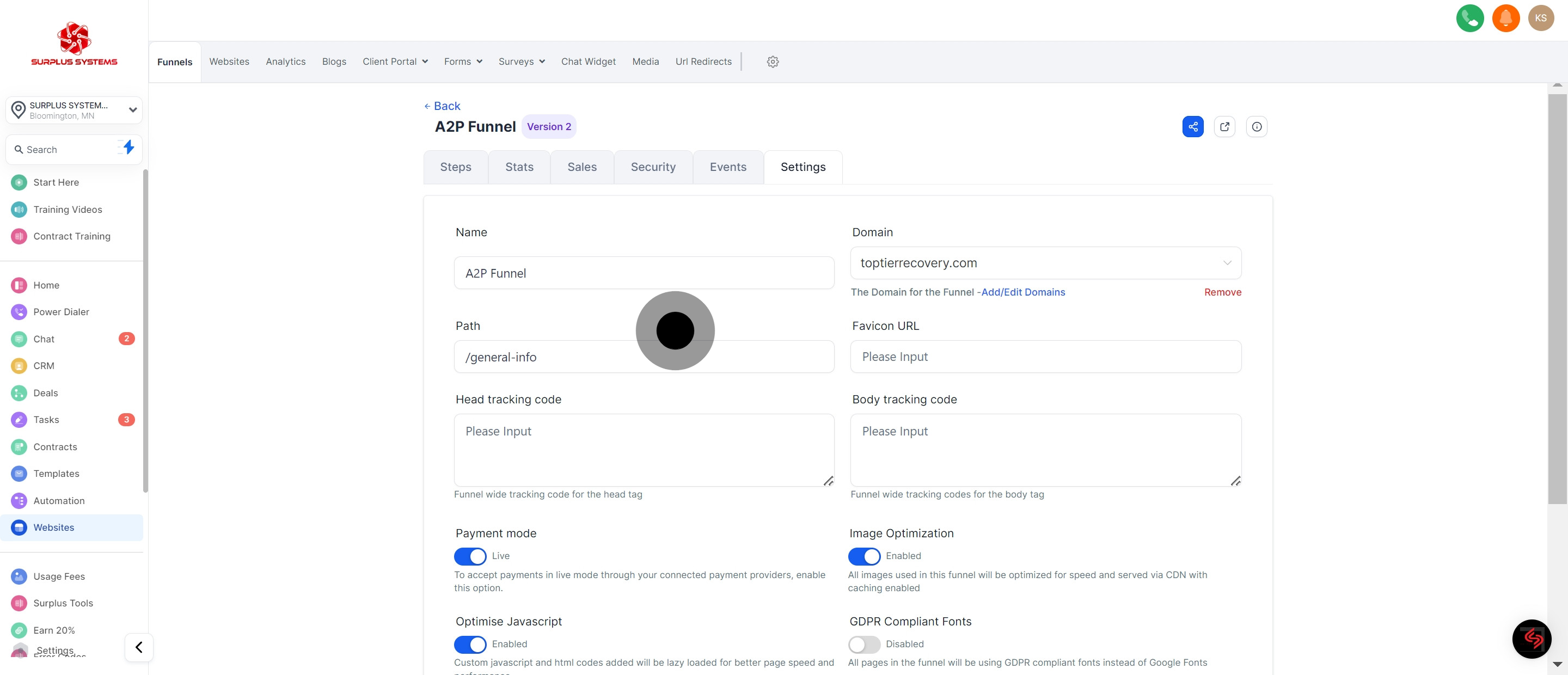Open the Analytics menu item
Screen dimensions: 1568x675
[285, 62]
